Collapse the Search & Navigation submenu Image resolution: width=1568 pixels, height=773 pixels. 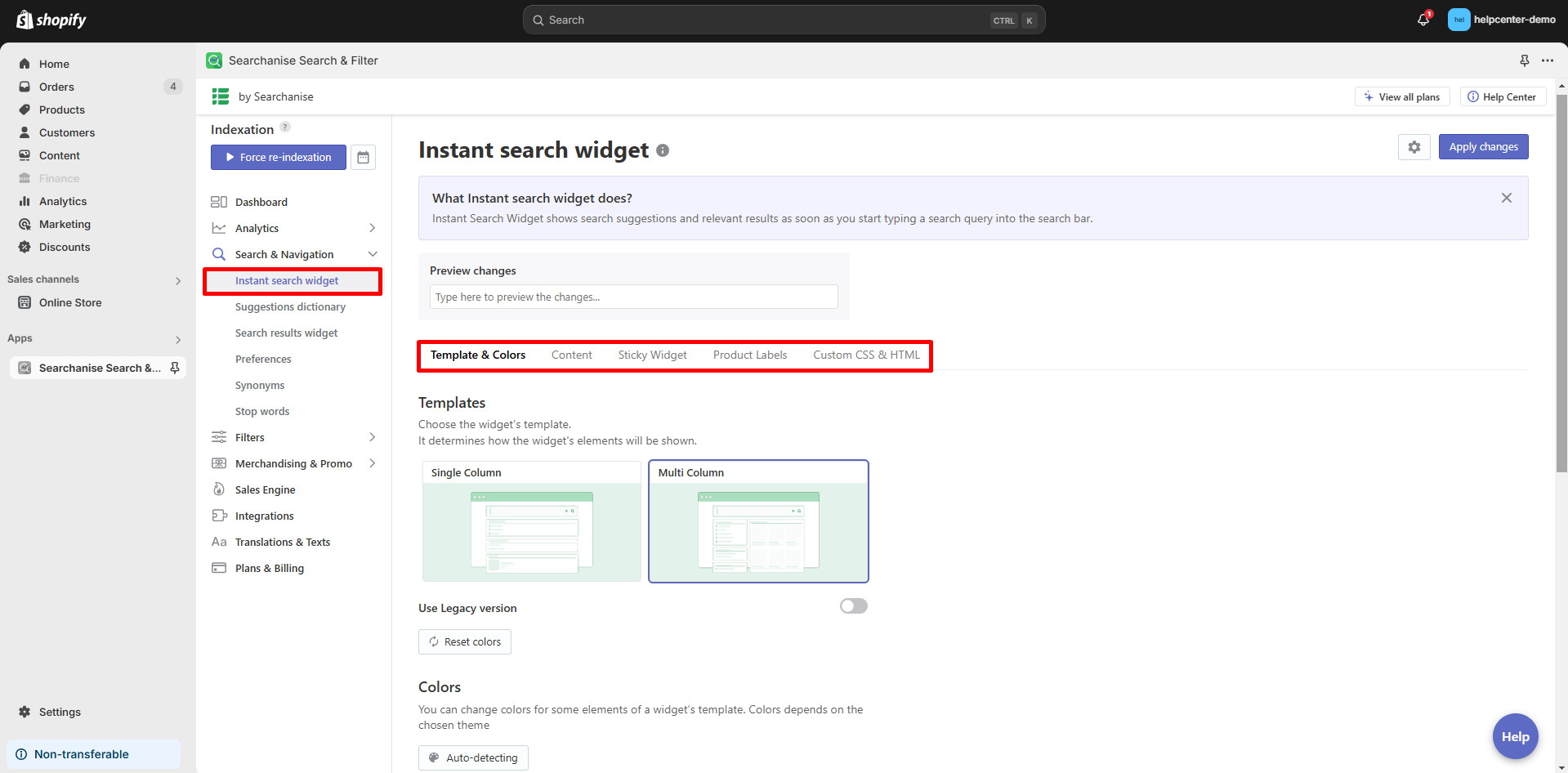373,253
